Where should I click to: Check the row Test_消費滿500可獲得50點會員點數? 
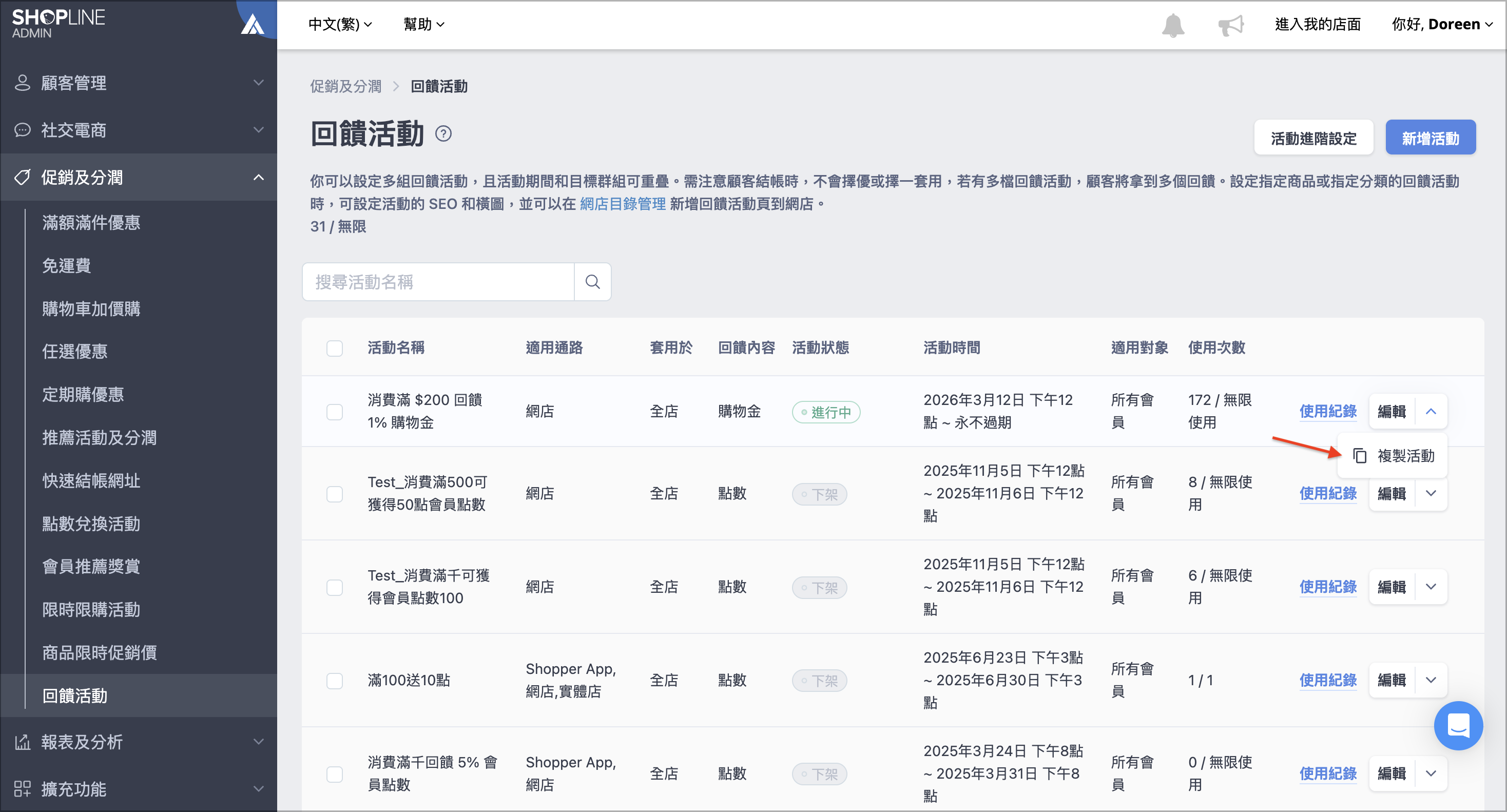point(335,494)
